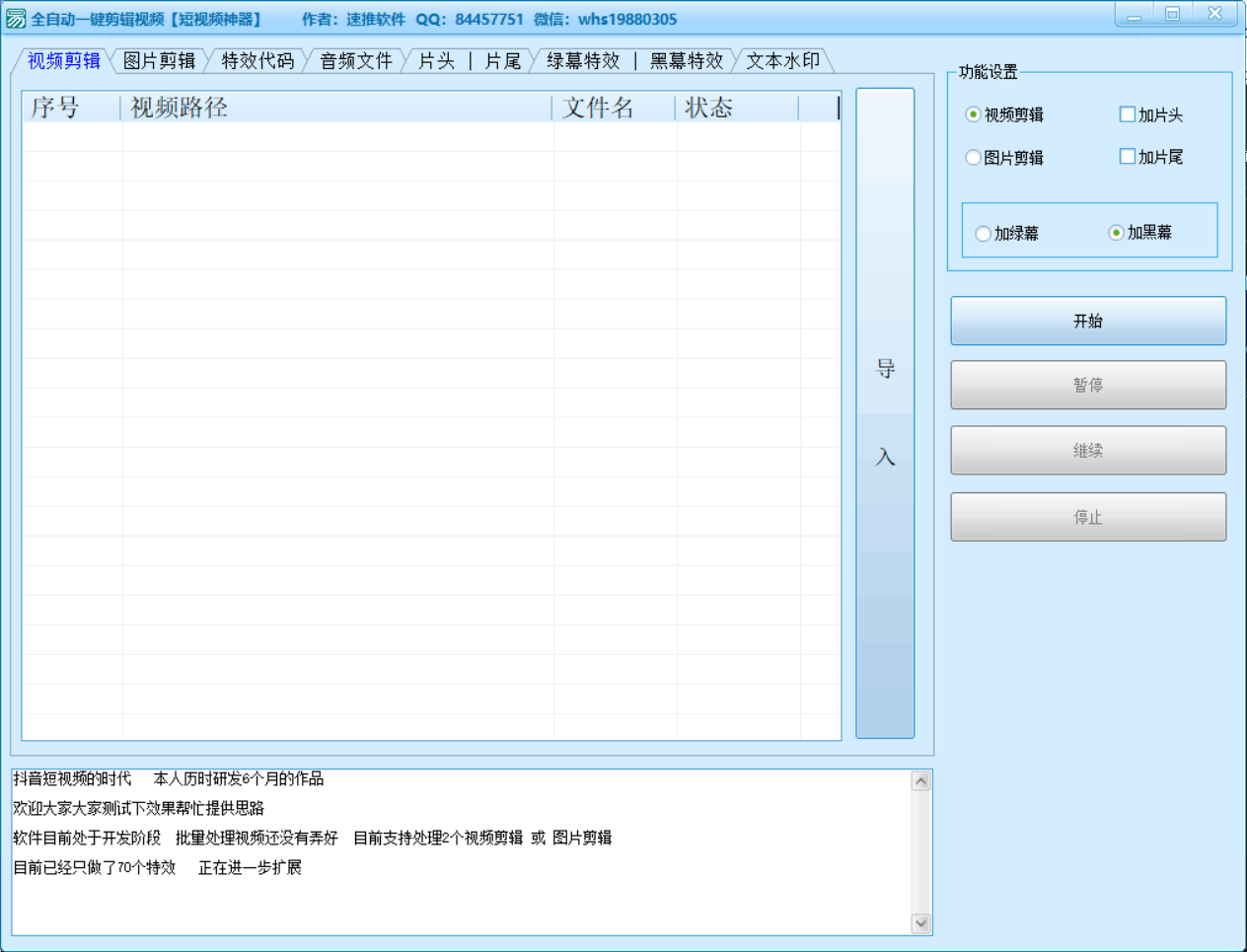Choose the 加绿幕 radio option
Viewport: 1247px width, 952px height.
click(984, 234)
